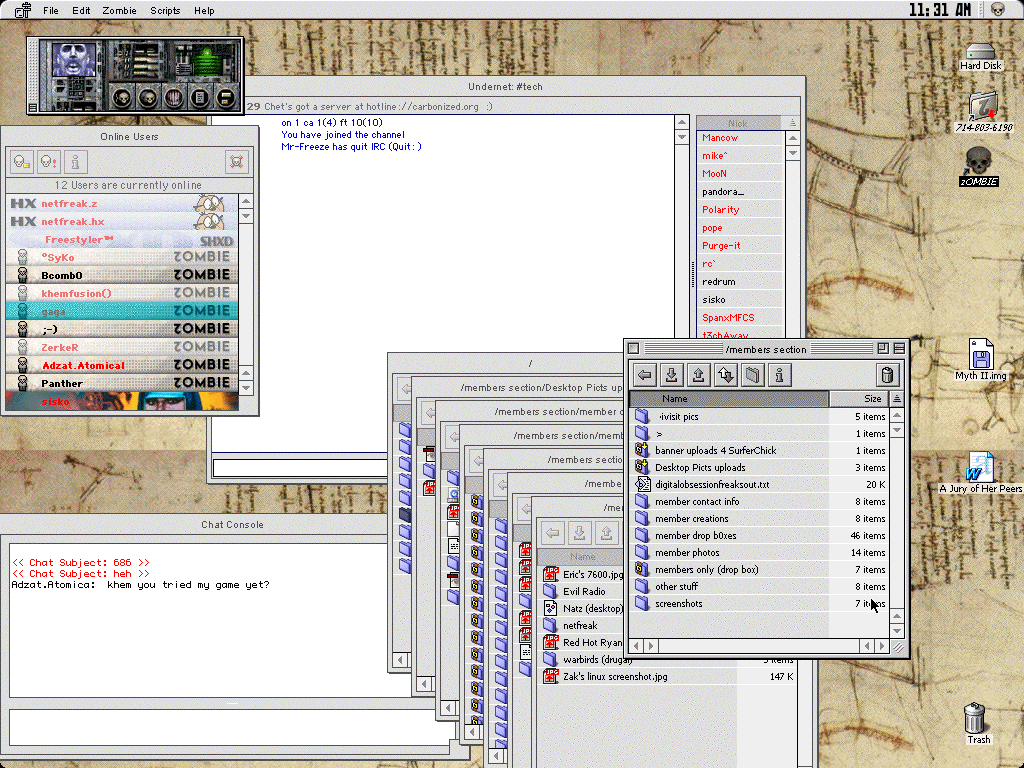
Task: Sort /members section files by Size column
Action: (859, 398)
